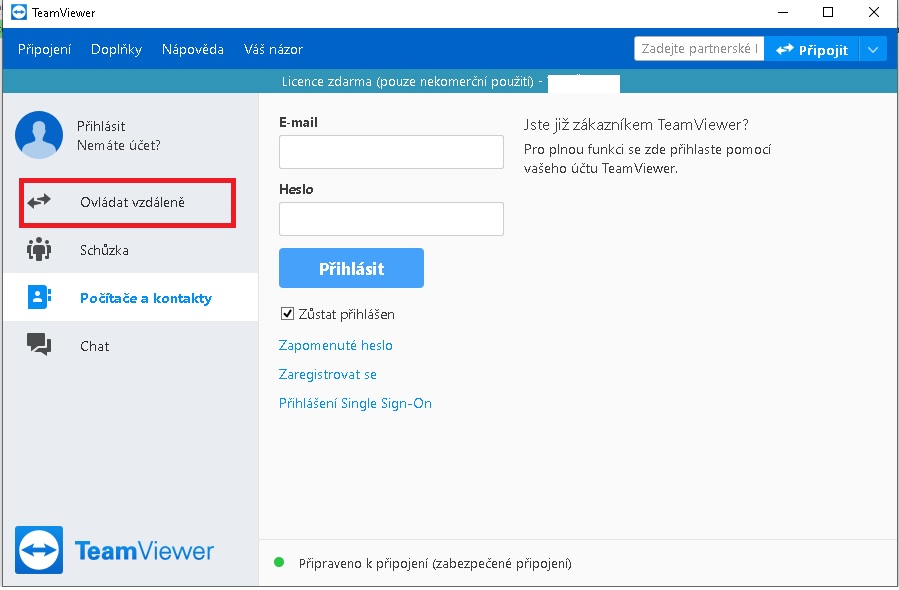Screen dimensions: 899x590
Task: Click the Ovládat vzdáleně arrows icon
Action: point(39,202)
